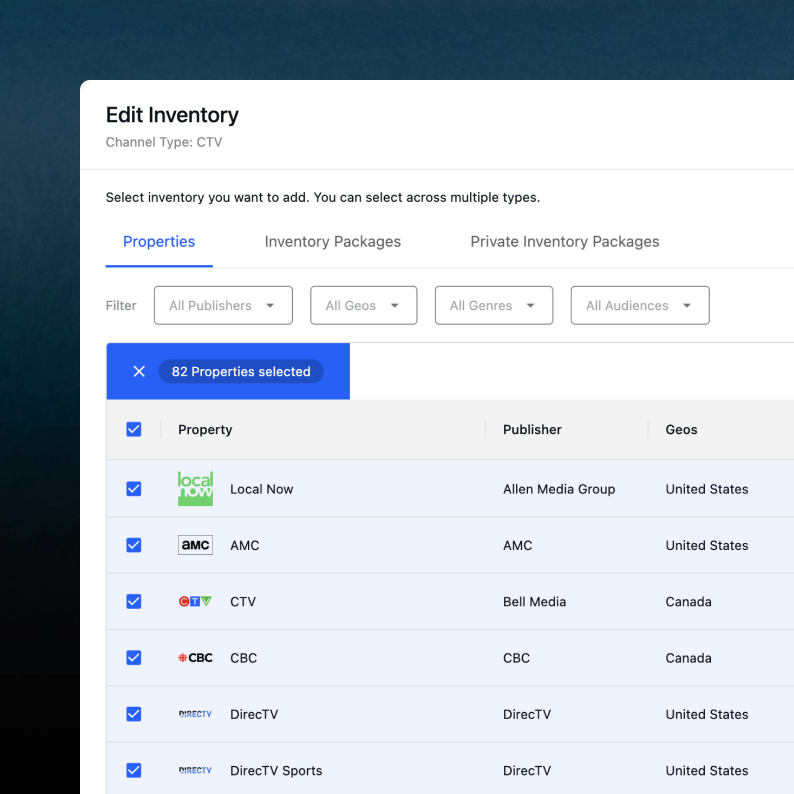This screenshot has height=794, width=794.
Task: Open the Private Inventory Packages tab
Action: (565, 242)
